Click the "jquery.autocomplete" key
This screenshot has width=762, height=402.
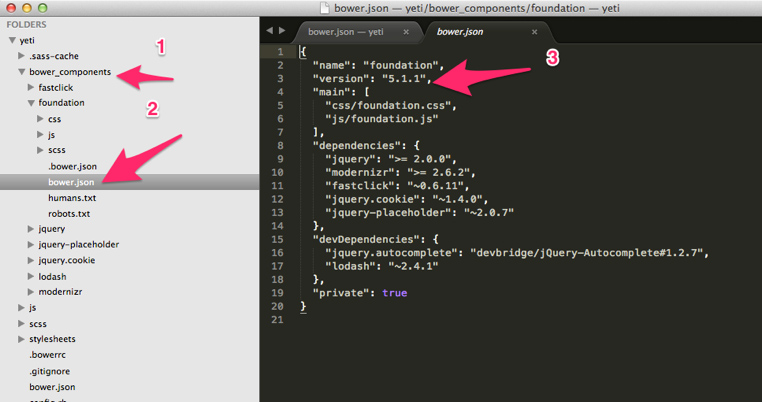pos(392,252)
